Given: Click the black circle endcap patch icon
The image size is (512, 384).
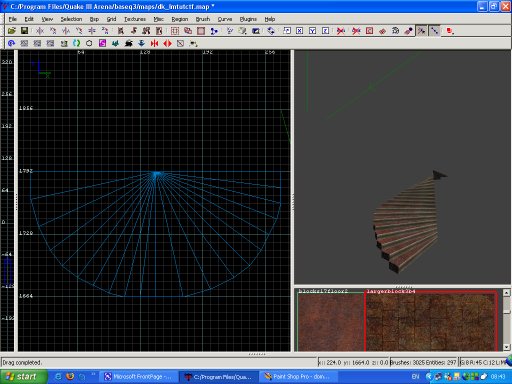Looking at the screenshot, I should tap(89, 43).
